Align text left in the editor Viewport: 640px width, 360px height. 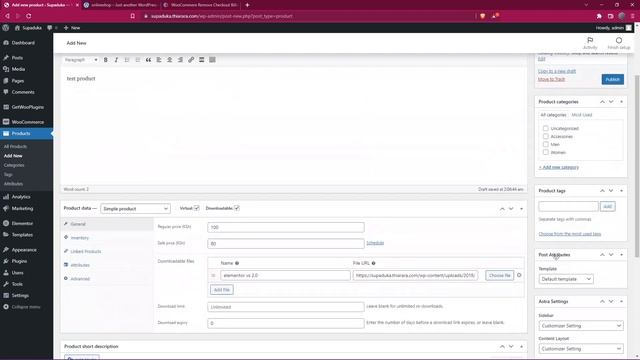coord(159,60)
